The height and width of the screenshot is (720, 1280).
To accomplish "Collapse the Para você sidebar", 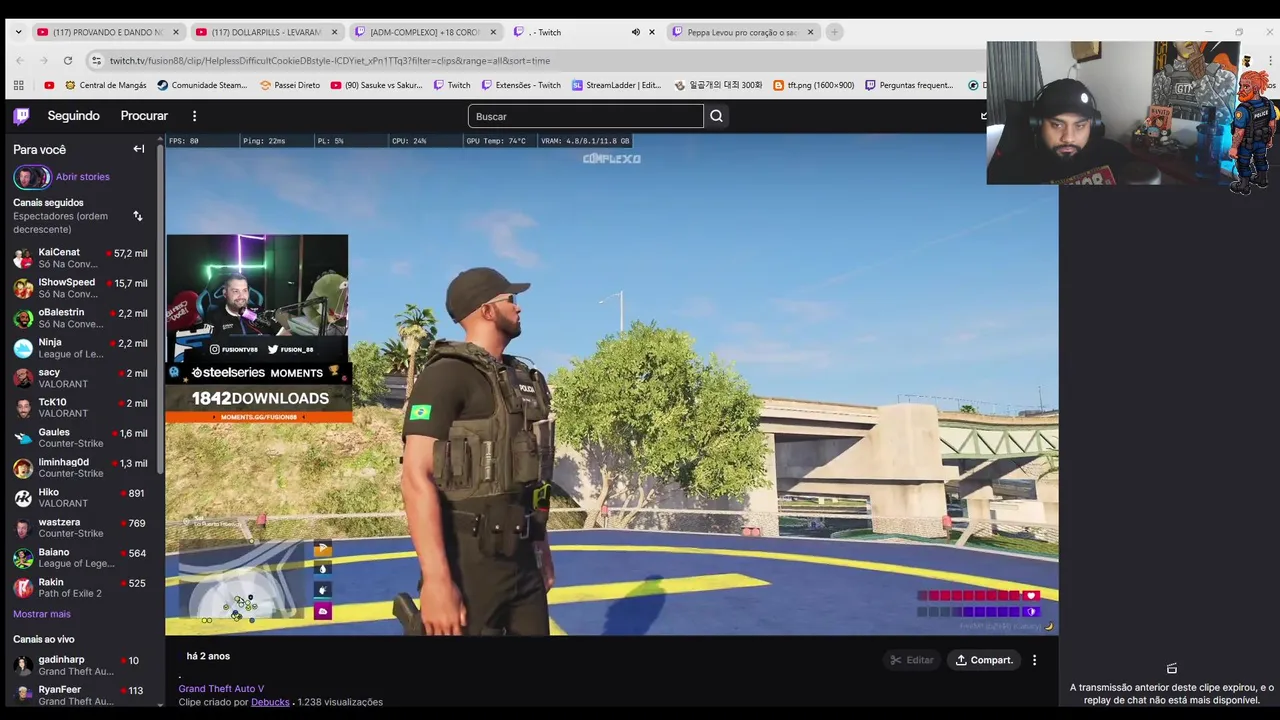I will 139,149.
